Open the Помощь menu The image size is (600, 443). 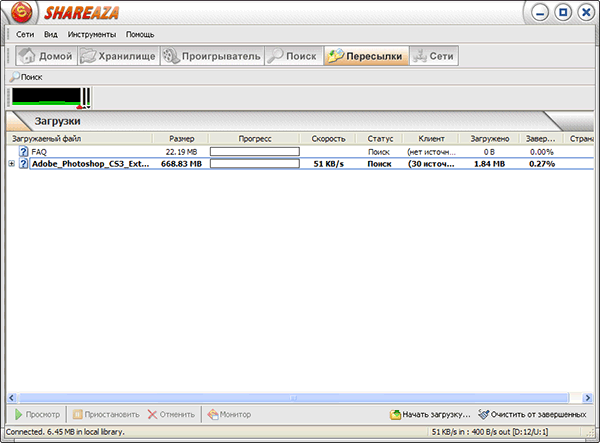[140, 34]
